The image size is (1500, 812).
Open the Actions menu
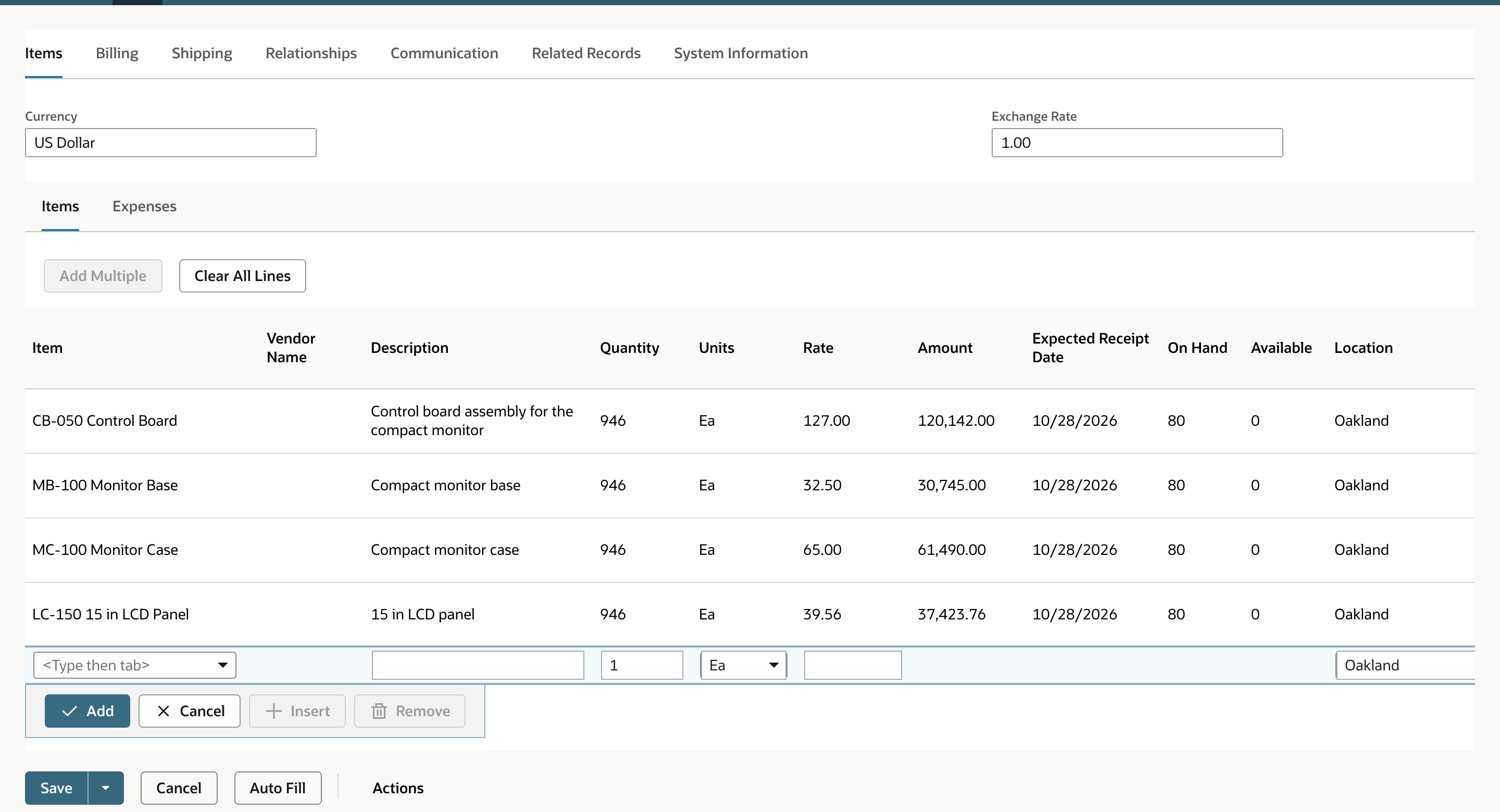point(398,788)
